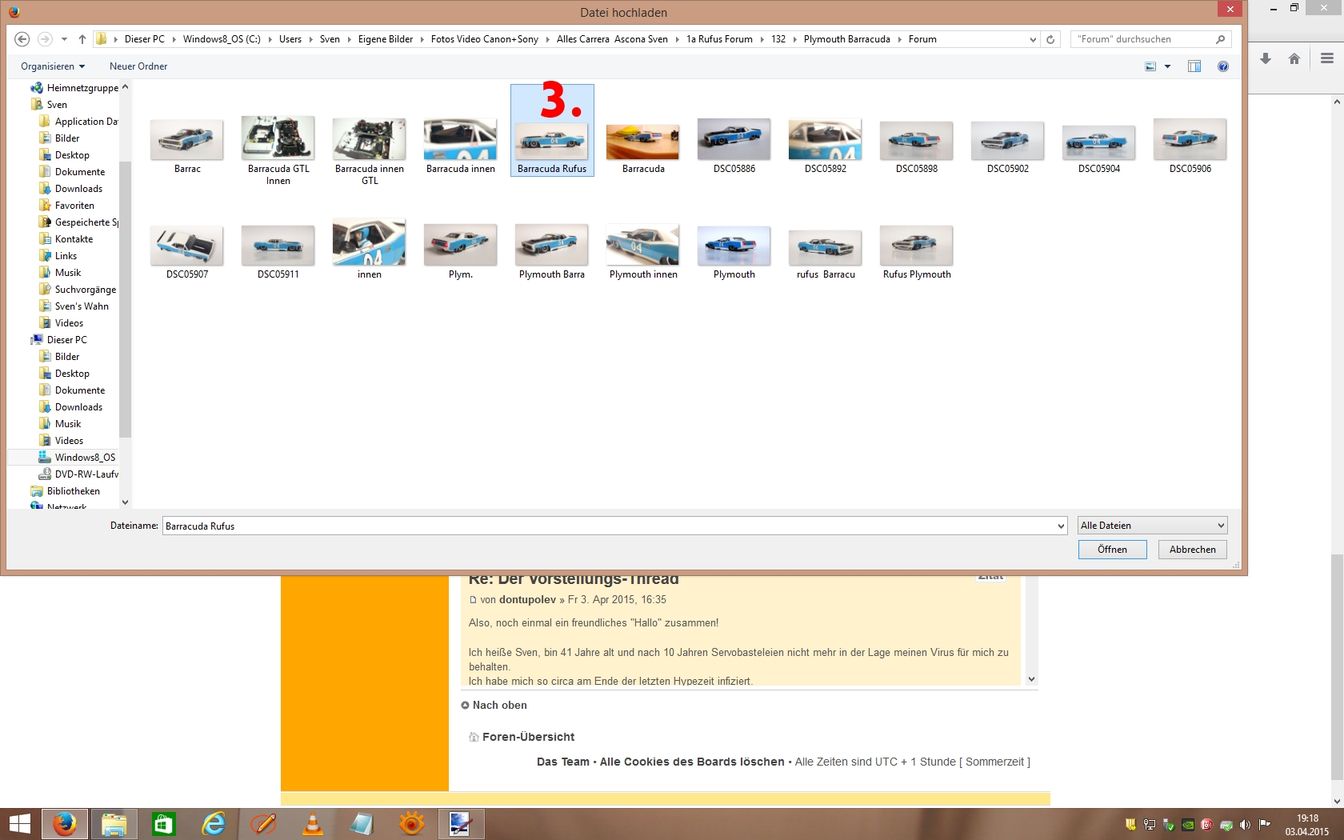Click the Windows Start button

coord(18,824)
